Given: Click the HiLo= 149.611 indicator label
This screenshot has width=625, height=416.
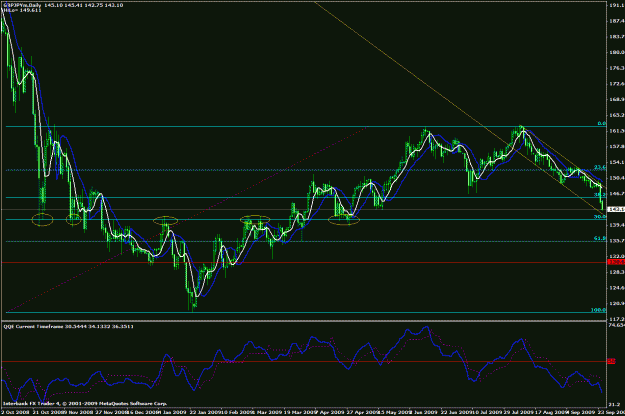Looking at the screenshot, I should click(x=22, y=10).
